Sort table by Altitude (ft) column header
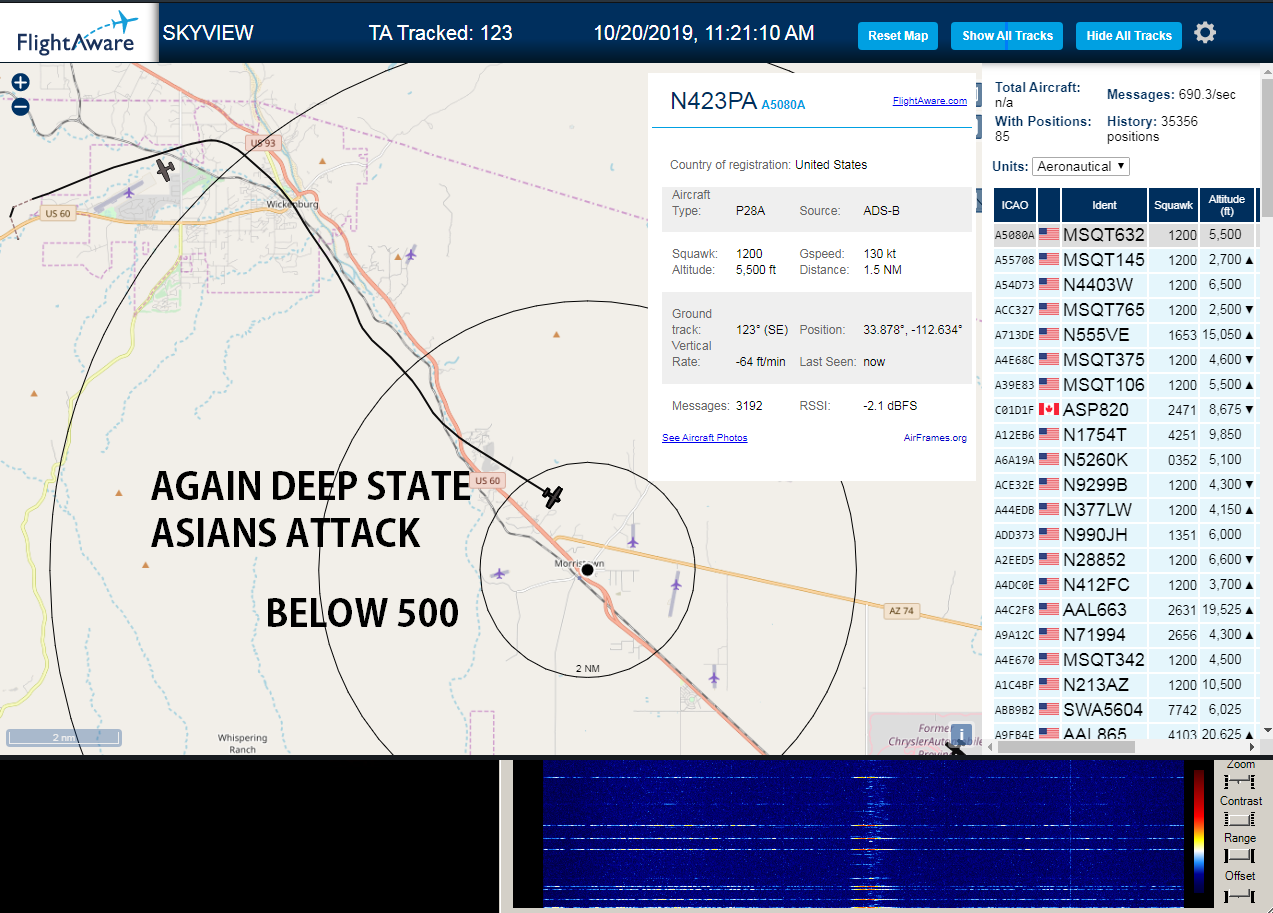 click(x=1226, y=205)
